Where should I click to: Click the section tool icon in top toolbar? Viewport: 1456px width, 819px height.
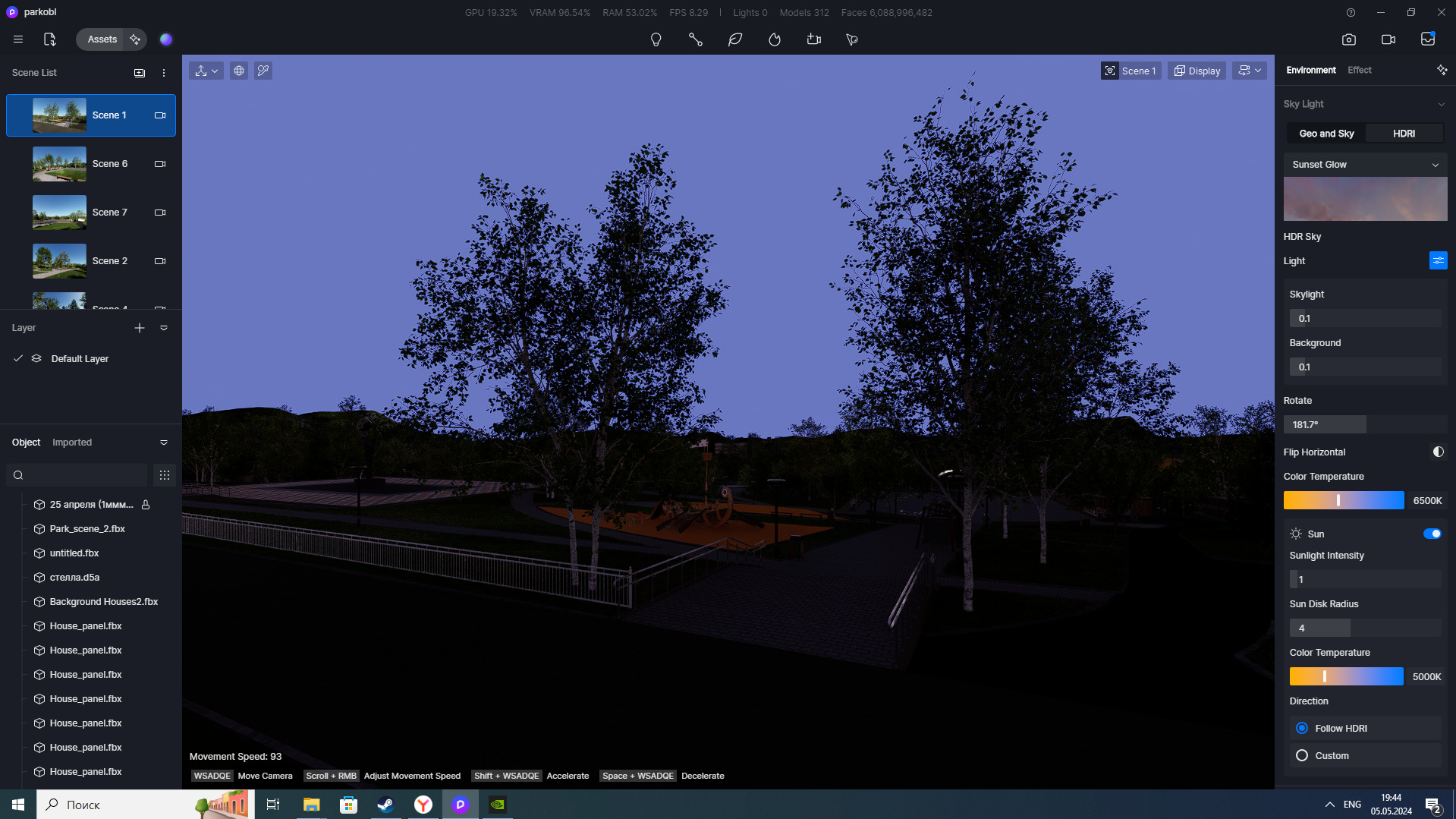[814, 39]
